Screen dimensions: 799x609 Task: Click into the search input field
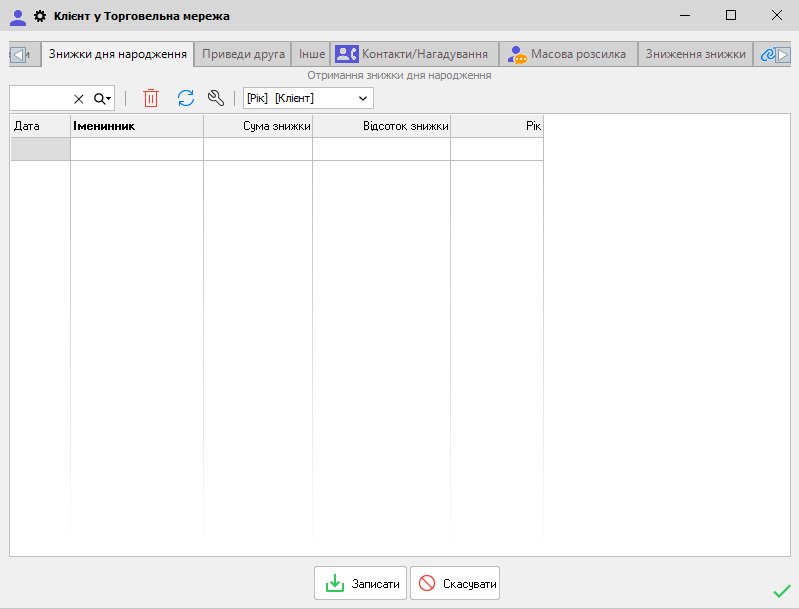pyautogui.click(x=40, y=98)
